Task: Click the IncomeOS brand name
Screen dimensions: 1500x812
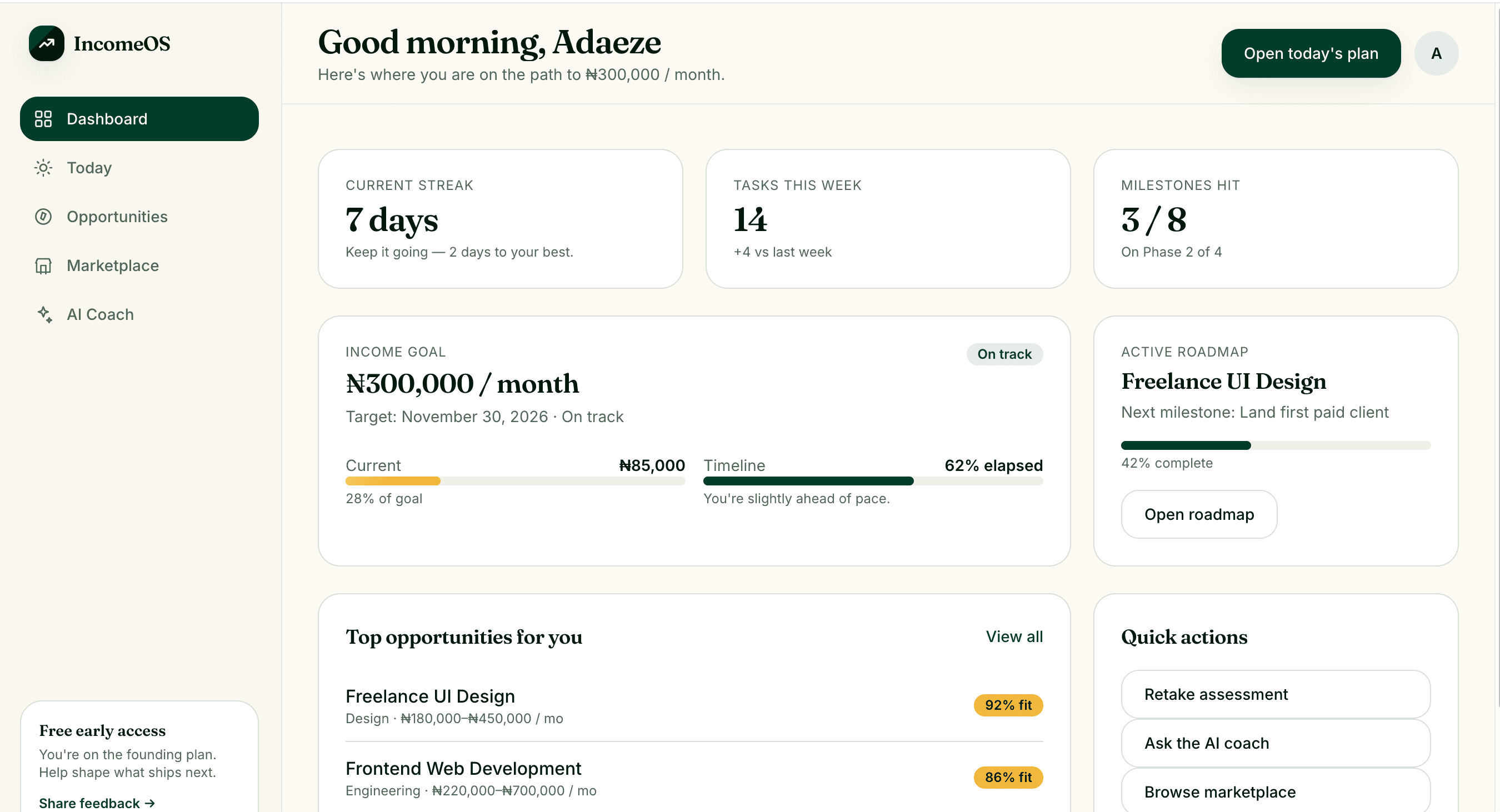Action: tap(122, 44)
